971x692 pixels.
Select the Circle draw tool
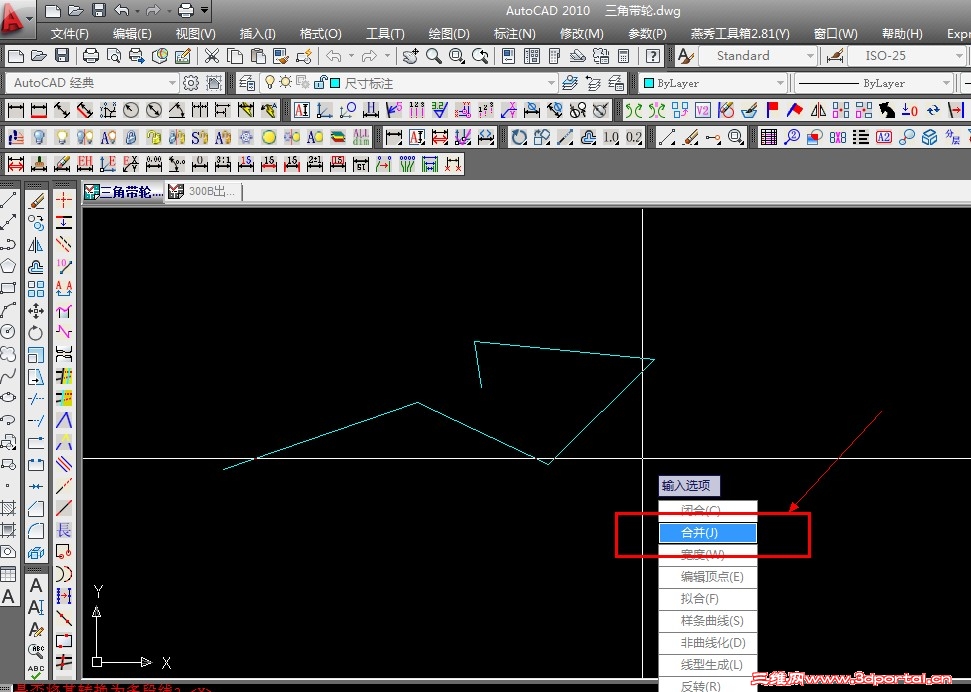pyautogui.click(x=8, y=332)
